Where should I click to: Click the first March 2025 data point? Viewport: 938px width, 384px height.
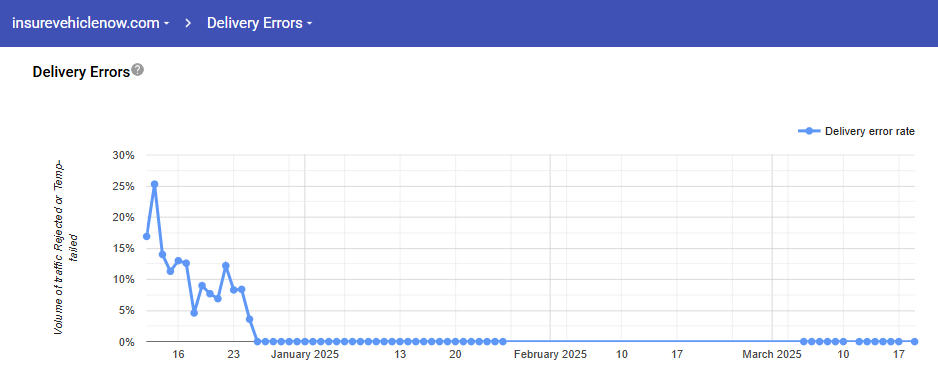coord(803,342)
